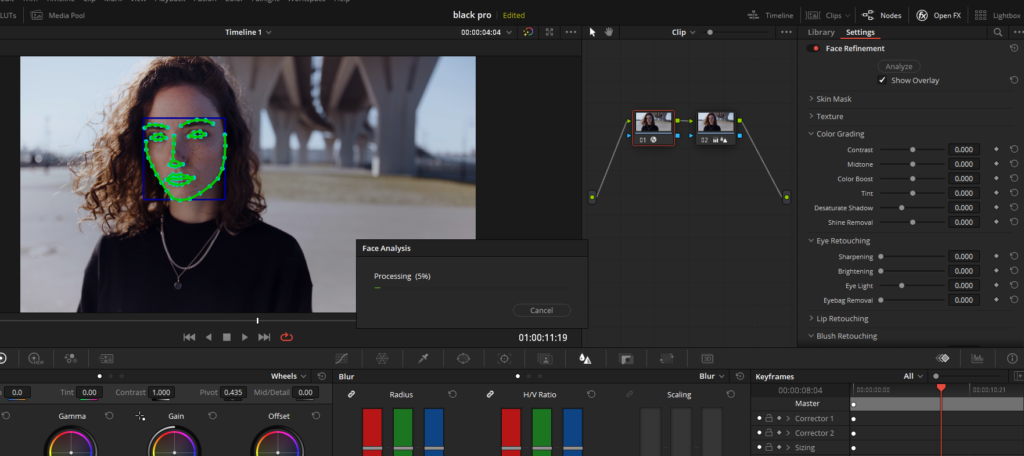The width and height of the screenshot is (1024, 456).
Task: Toggle loop playback button
Action: click(287, 337)
